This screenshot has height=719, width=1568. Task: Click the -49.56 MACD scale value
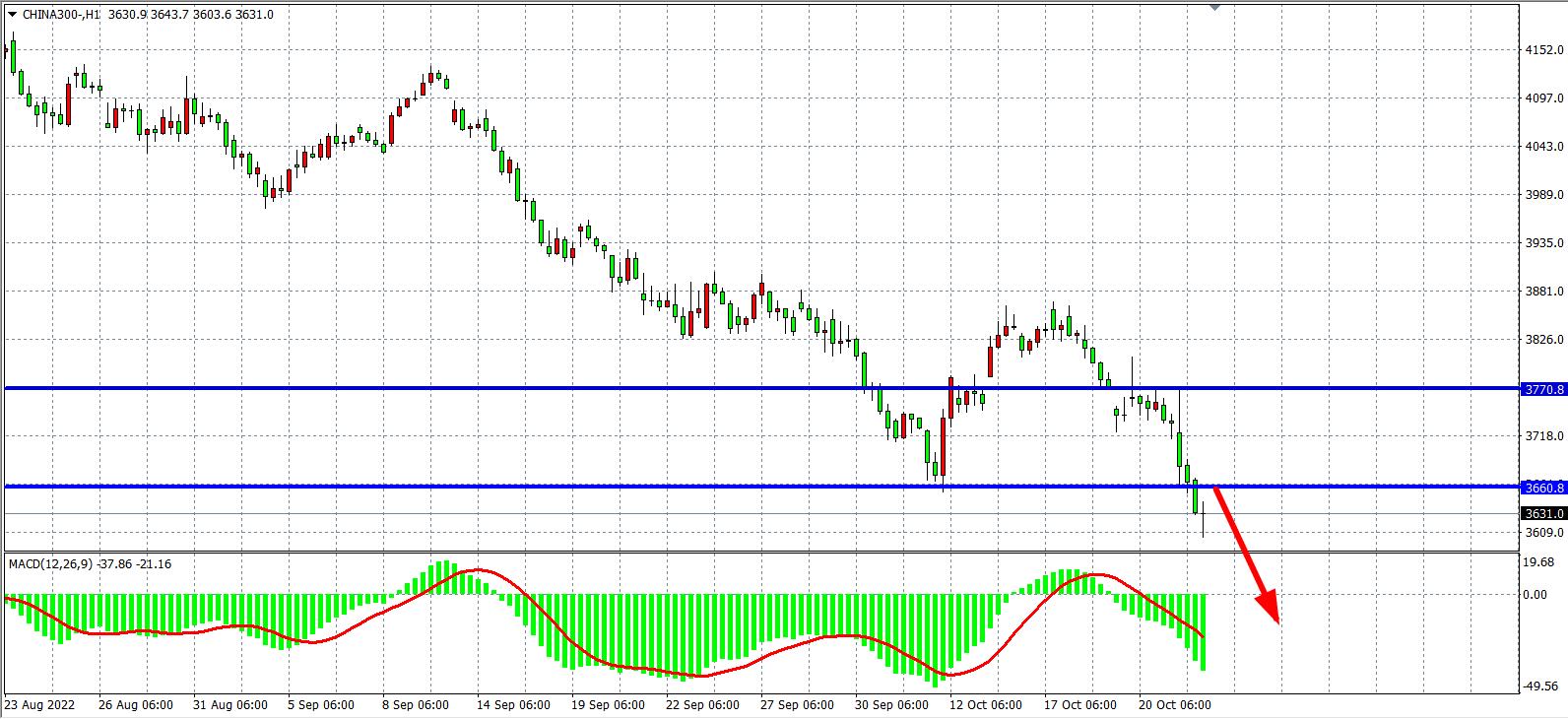(x=1540, y=686)
